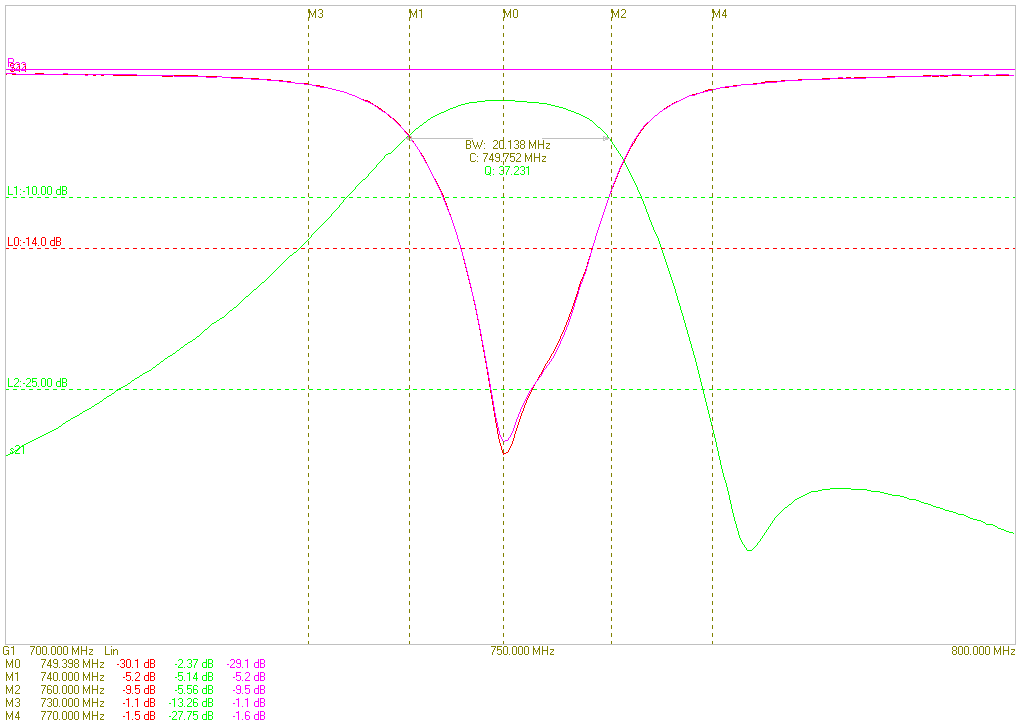Select the M4 marker label at top
Image resolution: width=1020 pixels, height=726 pixels.
tap(720, 14)
